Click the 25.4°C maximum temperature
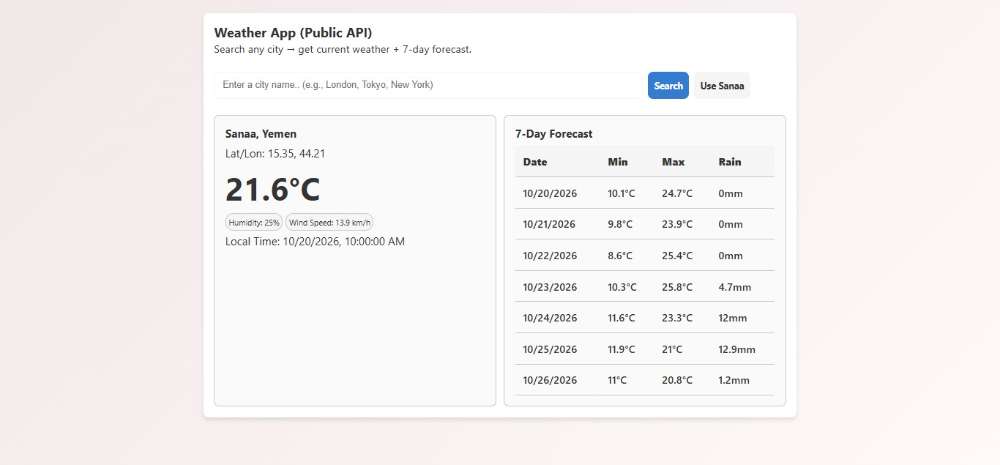This screenshot has height=465, width=1000. click(677, 256)
